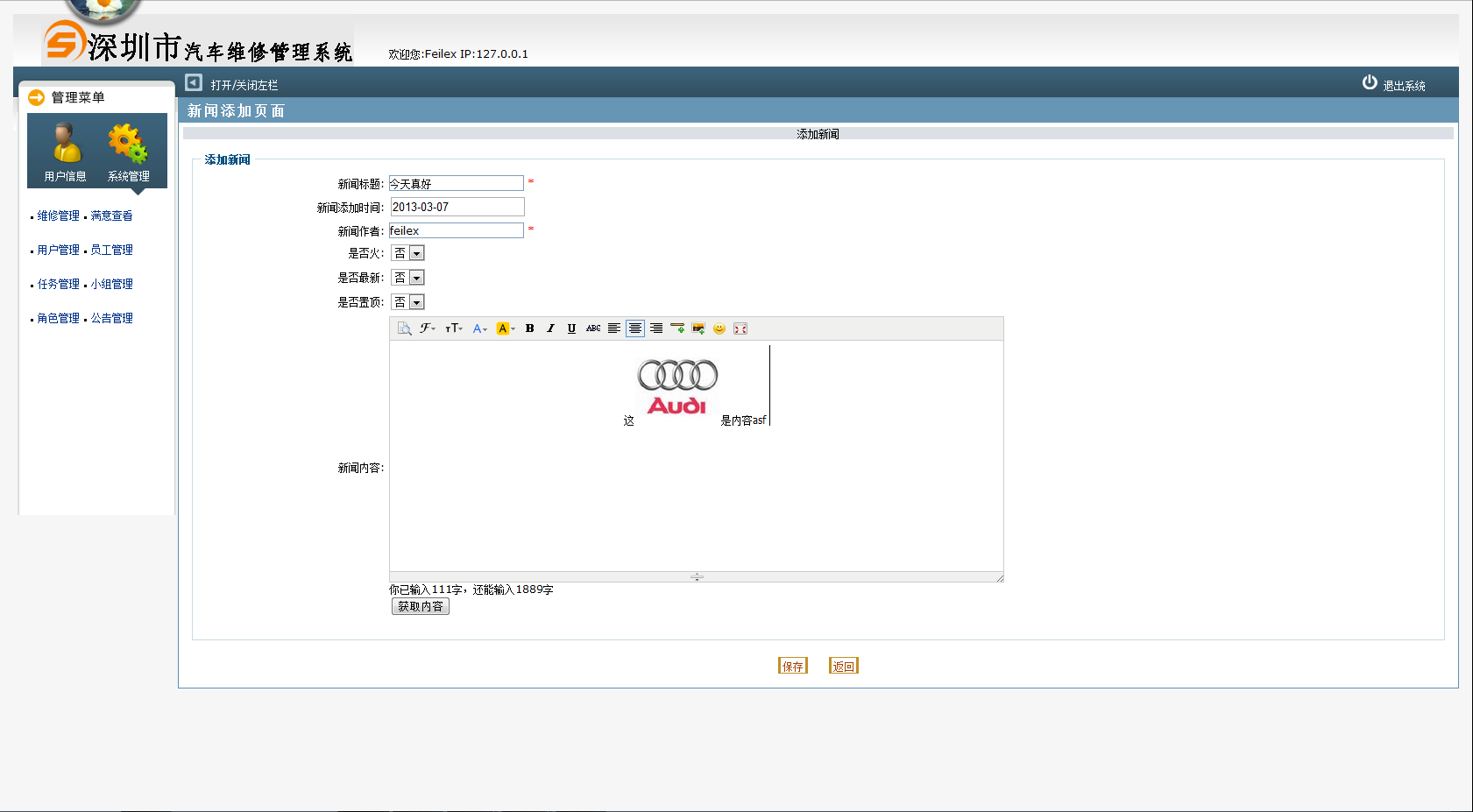The height and width of the screenshot is (812, 1473).
Task: Open the 是否置顶 dropdown
Action: [407, 302]
